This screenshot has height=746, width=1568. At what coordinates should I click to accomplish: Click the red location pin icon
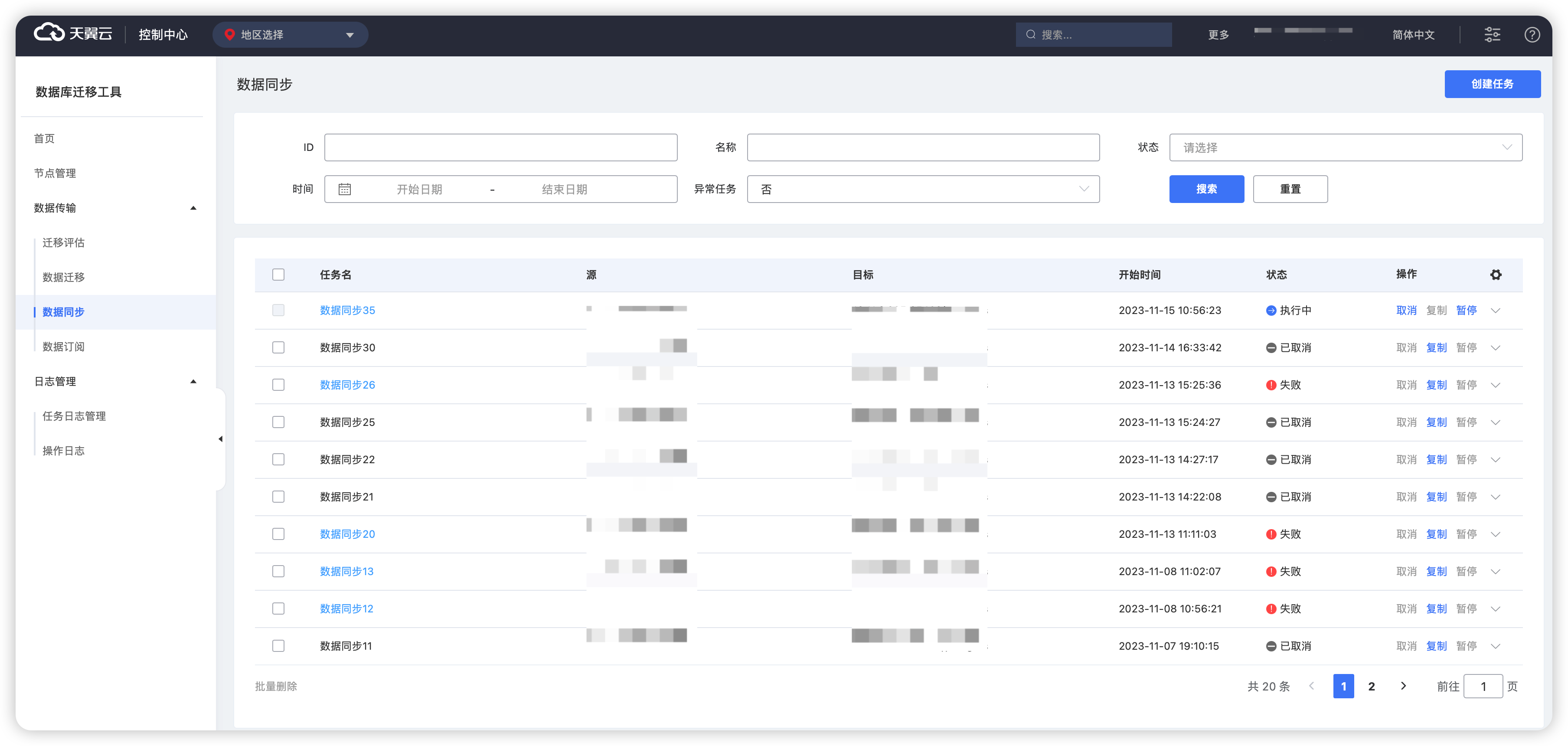[x=229, y=35]
